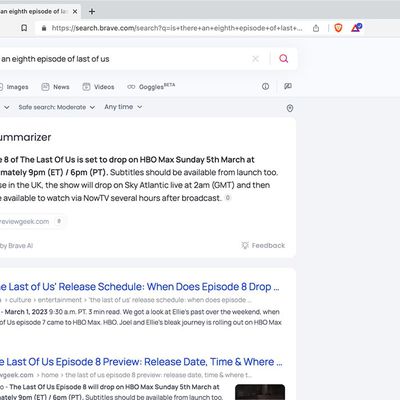Click the bookmark icon in address bar
The width and height of the screenshot is (400, 400).
tap(24, 28)
